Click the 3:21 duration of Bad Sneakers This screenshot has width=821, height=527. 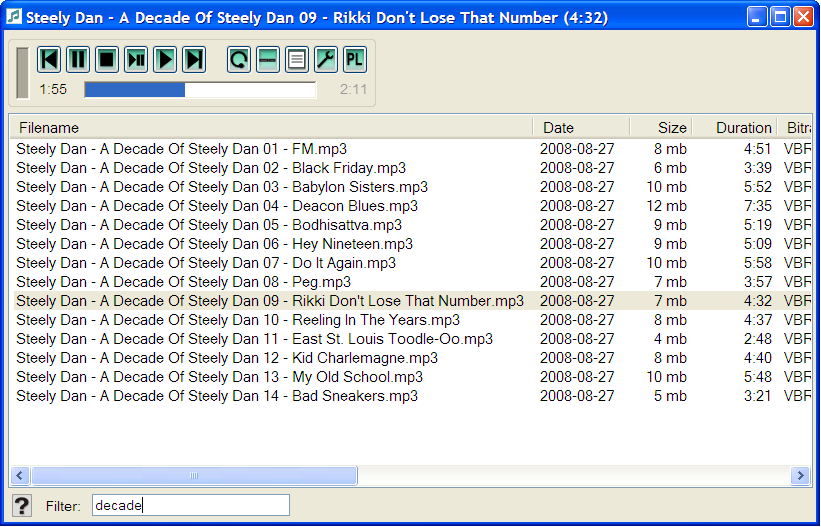(x=758, y=396)
